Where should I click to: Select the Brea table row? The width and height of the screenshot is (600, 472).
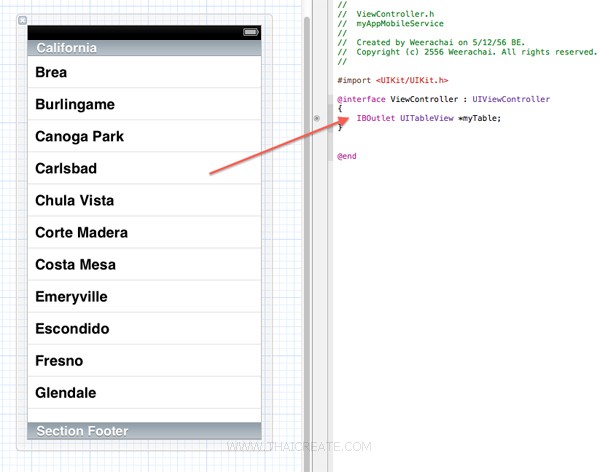[145, 72]
